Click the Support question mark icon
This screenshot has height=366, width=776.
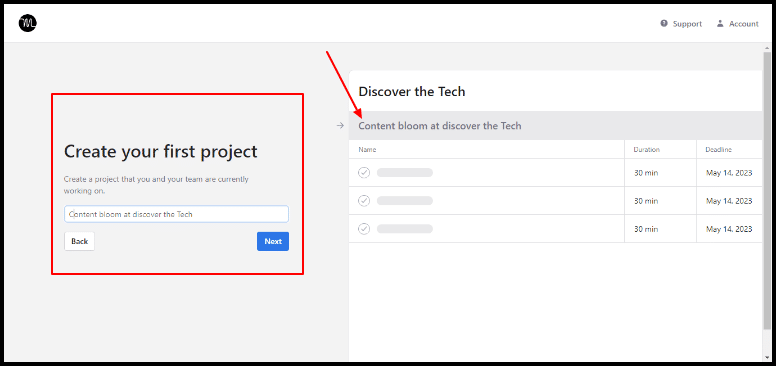(664, 23)
